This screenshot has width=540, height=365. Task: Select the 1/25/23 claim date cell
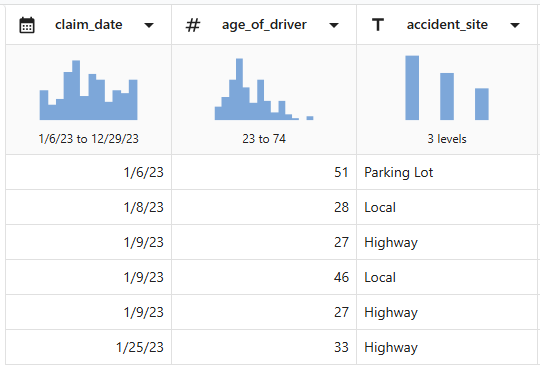coord(89,347)
